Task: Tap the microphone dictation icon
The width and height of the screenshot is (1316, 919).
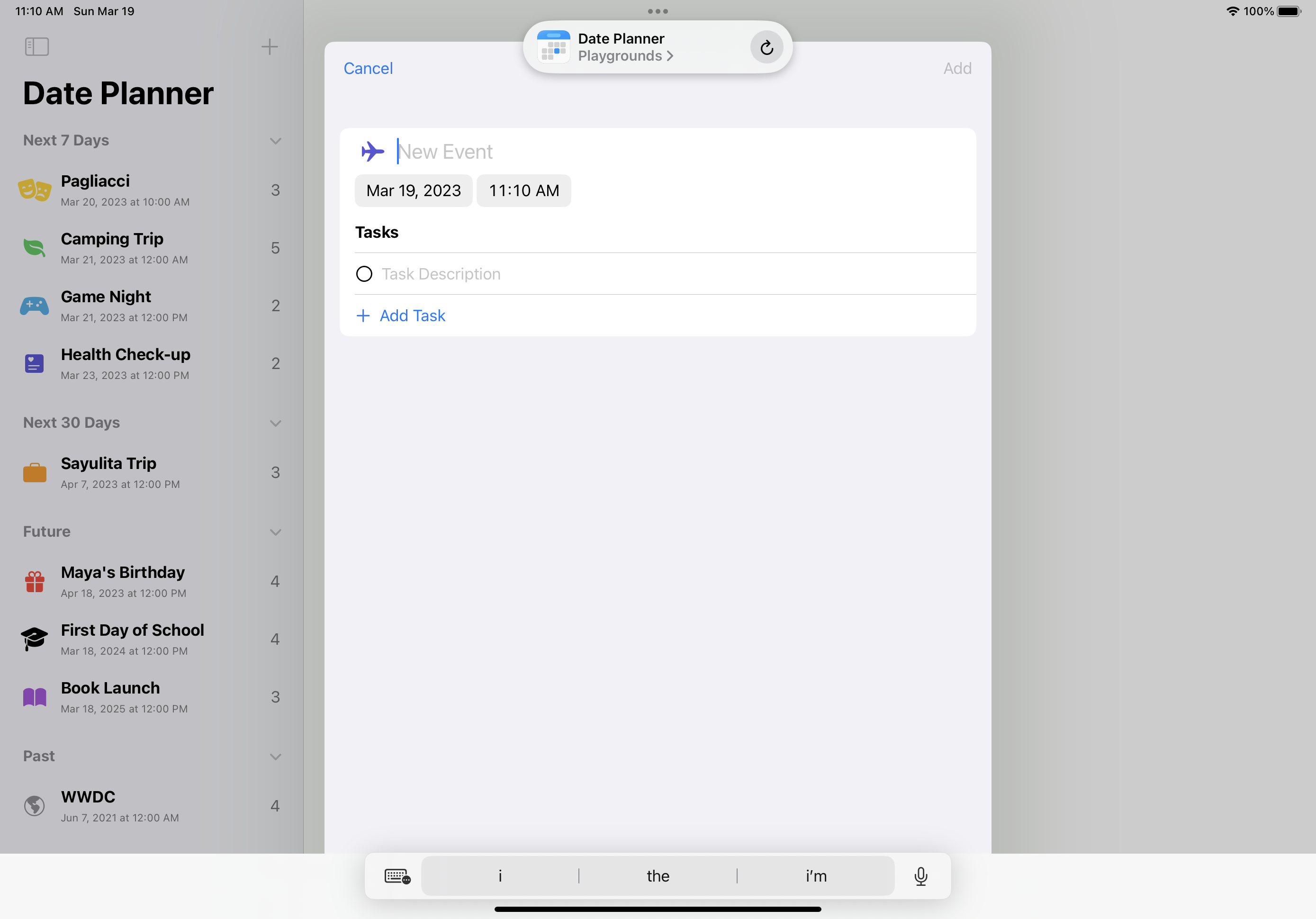Action: (x=920, y=875)
